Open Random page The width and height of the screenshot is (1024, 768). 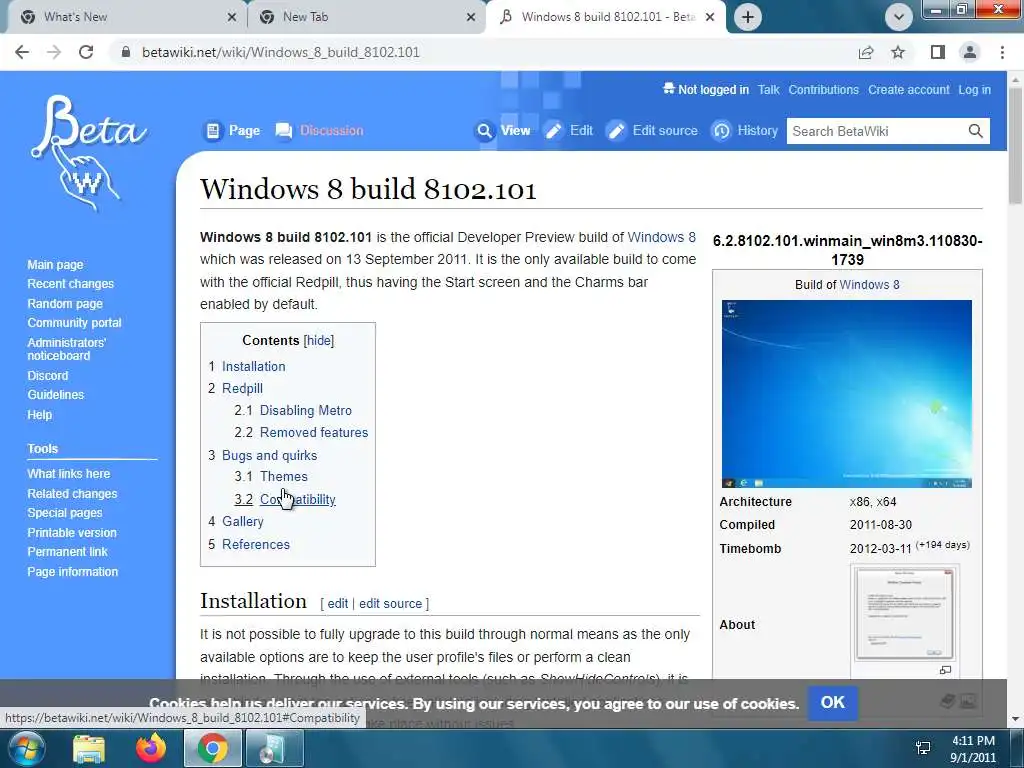pos(65,304)
